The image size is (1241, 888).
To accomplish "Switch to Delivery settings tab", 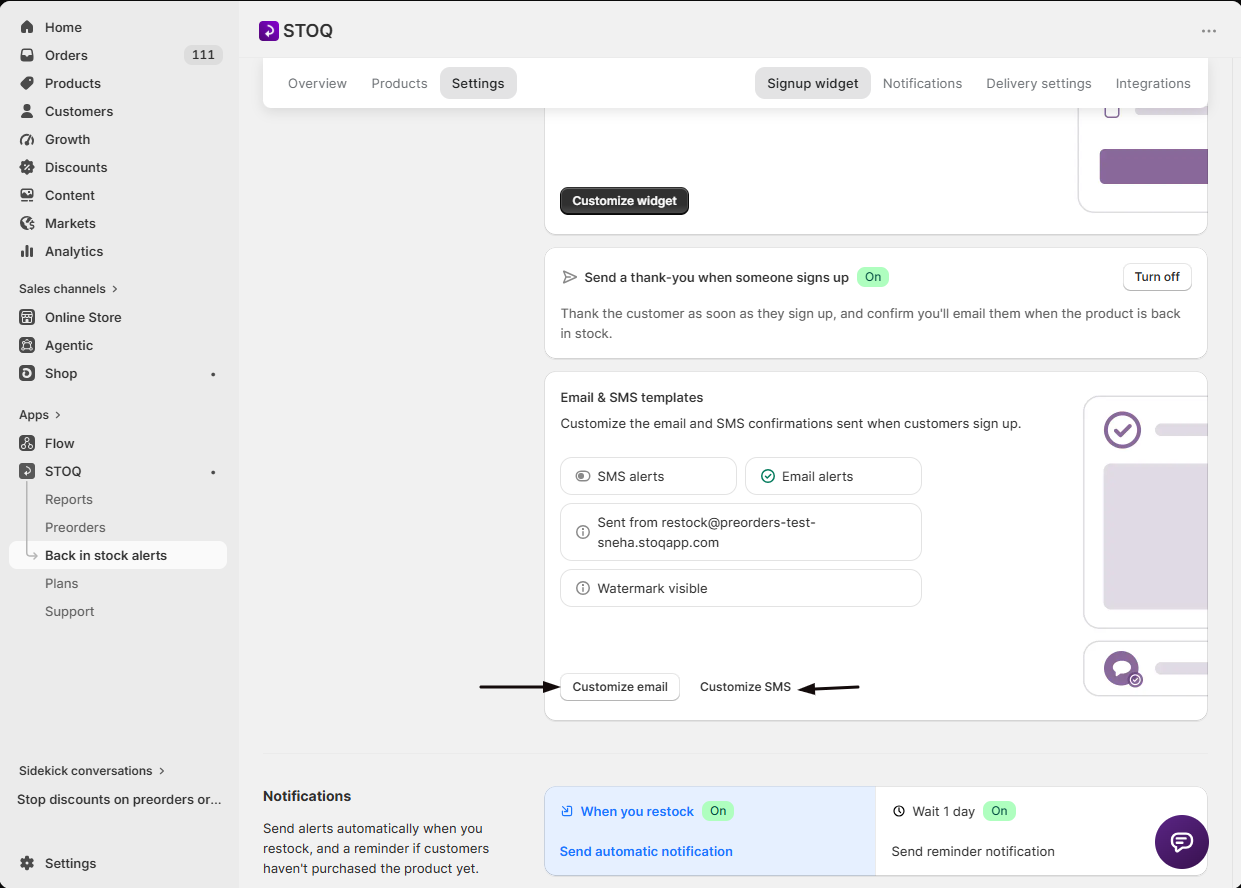I will coord(1039,83).
